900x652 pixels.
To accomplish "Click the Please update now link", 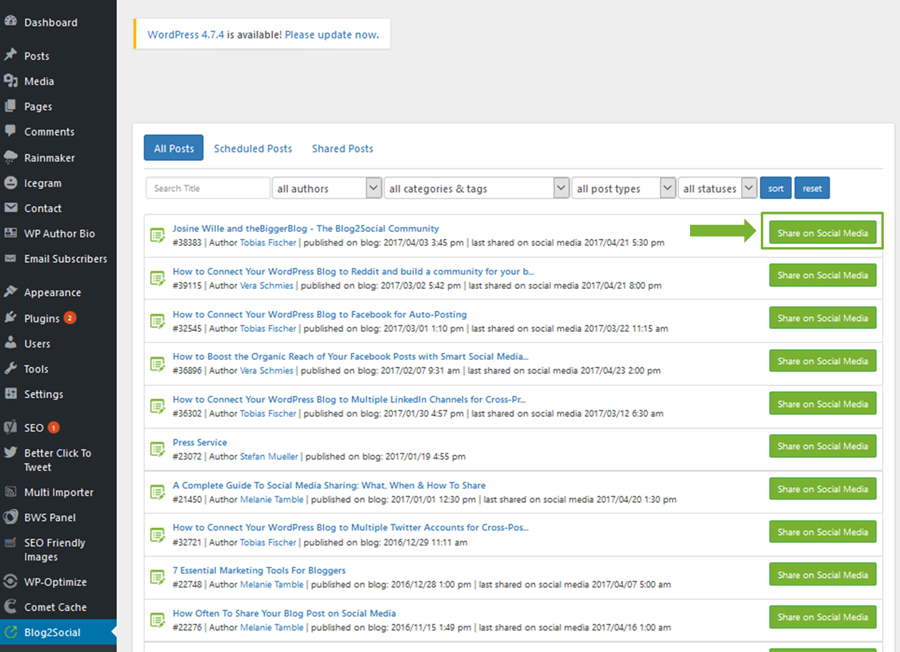I will [332, 34].
